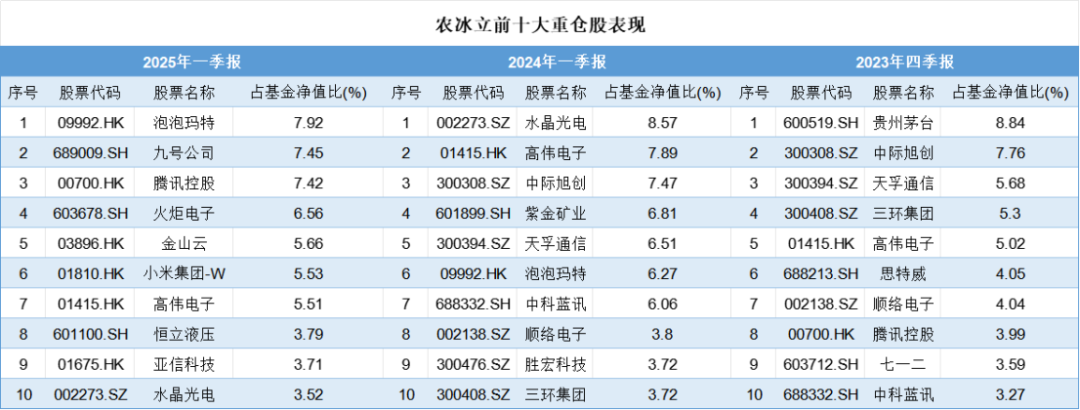Select stock name 金山云
This screenshot has height=410, width=1080.
click(184, 244)
